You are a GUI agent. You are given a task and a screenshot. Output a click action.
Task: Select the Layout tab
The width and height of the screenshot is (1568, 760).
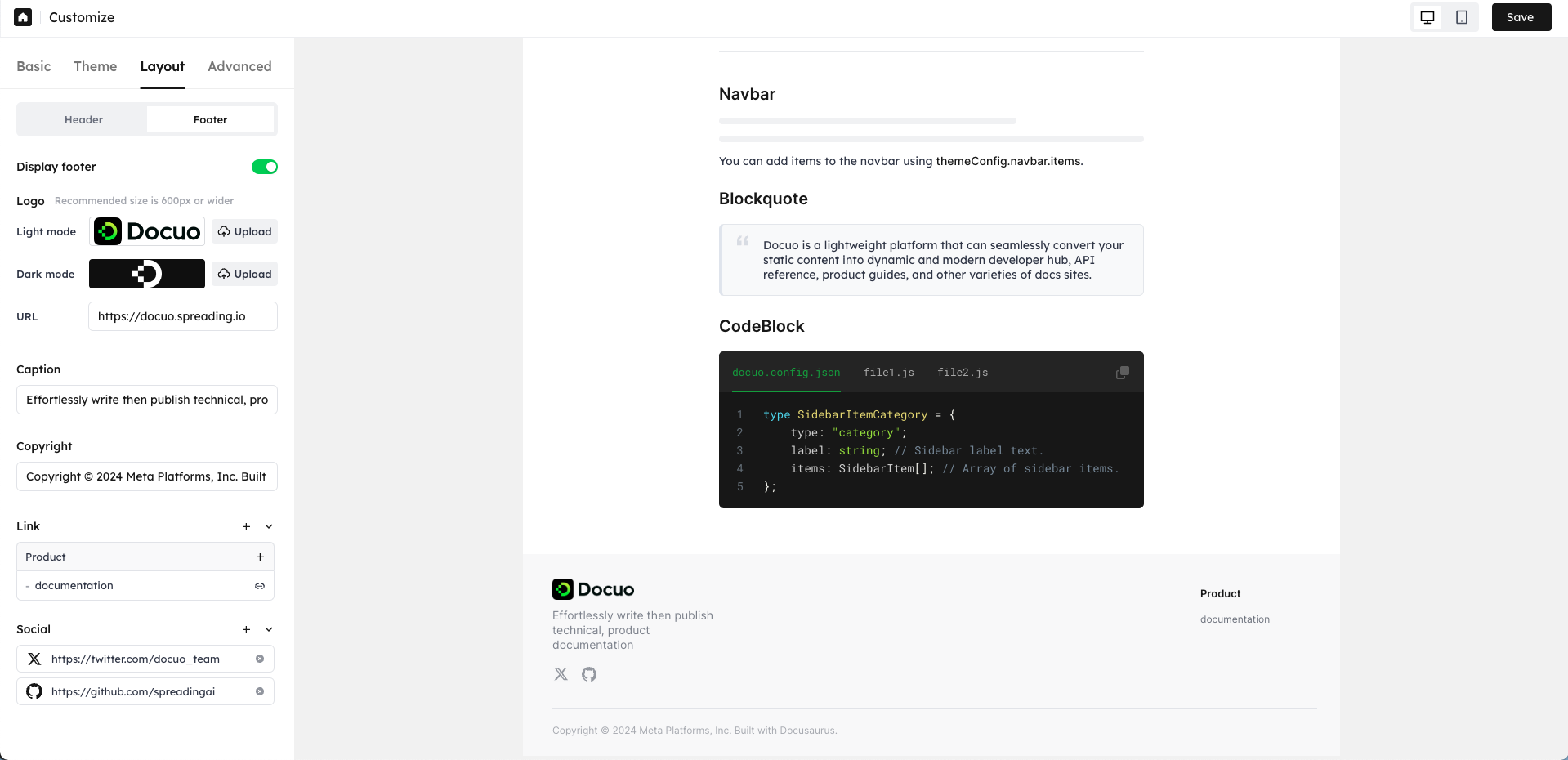point(162,66)
